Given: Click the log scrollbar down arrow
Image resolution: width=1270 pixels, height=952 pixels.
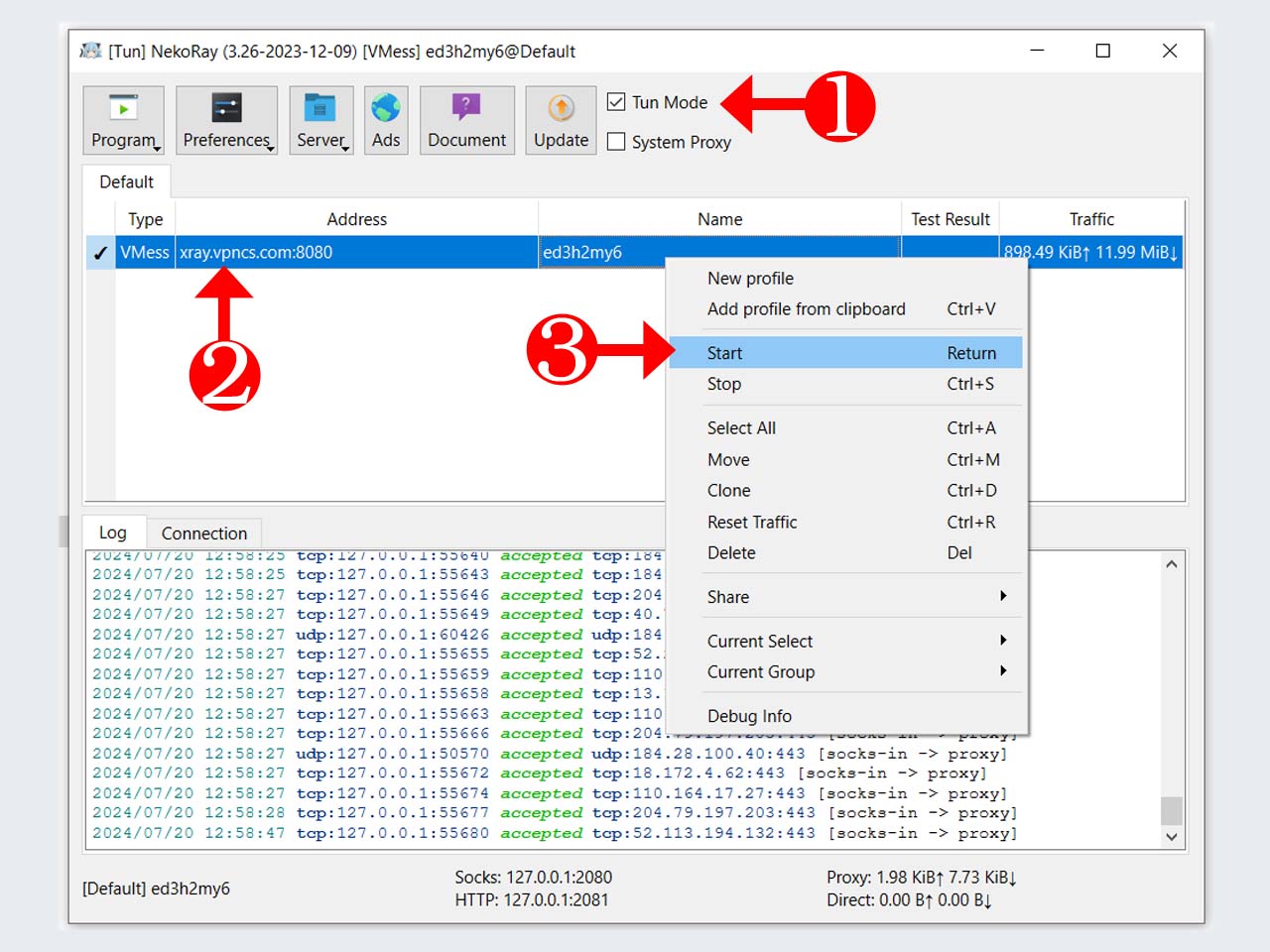Looking at the screenshot, I should [1172, 836].
